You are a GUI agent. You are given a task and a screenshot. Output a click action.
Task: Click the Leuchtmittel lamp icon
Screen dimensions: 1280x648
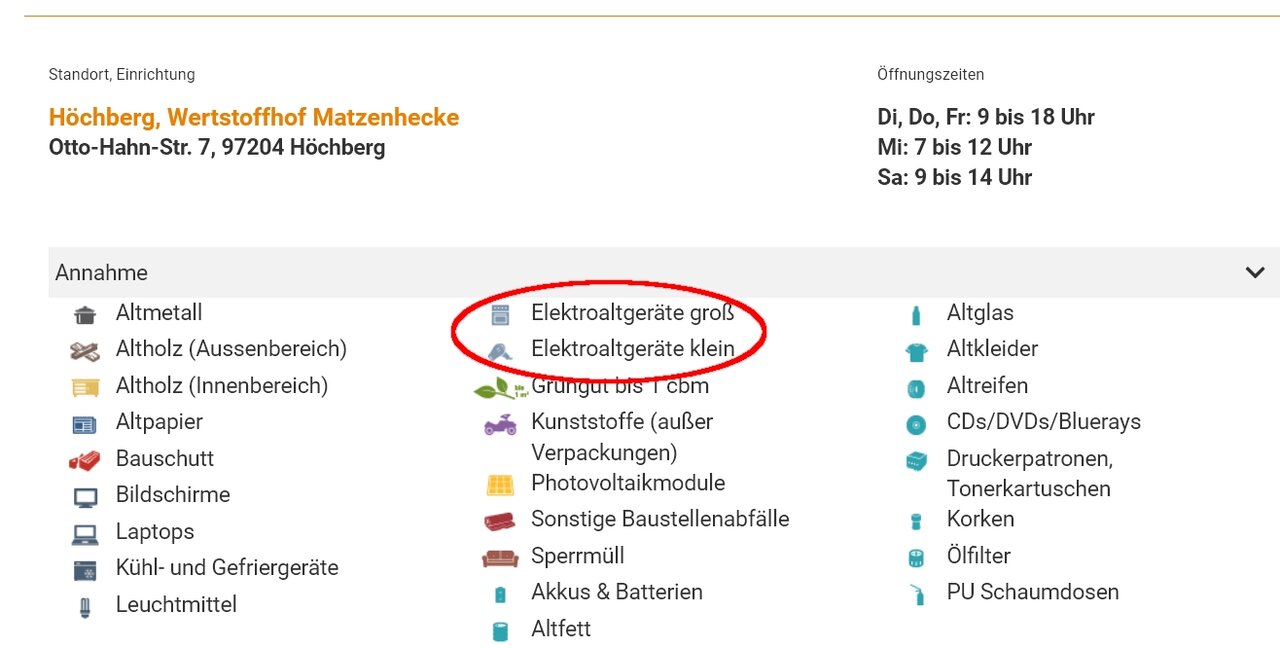(x=85, y=607)
